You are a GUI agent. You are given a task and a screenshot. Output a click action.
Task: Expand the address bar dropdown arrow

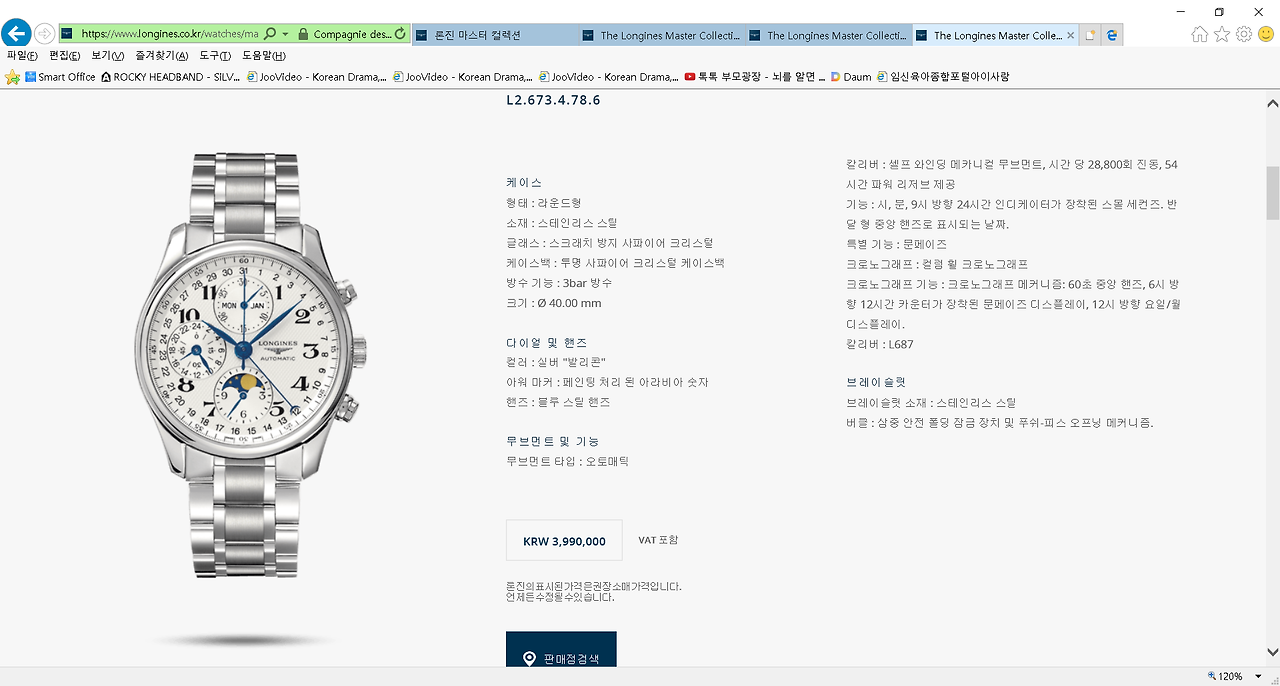[286, 34]
